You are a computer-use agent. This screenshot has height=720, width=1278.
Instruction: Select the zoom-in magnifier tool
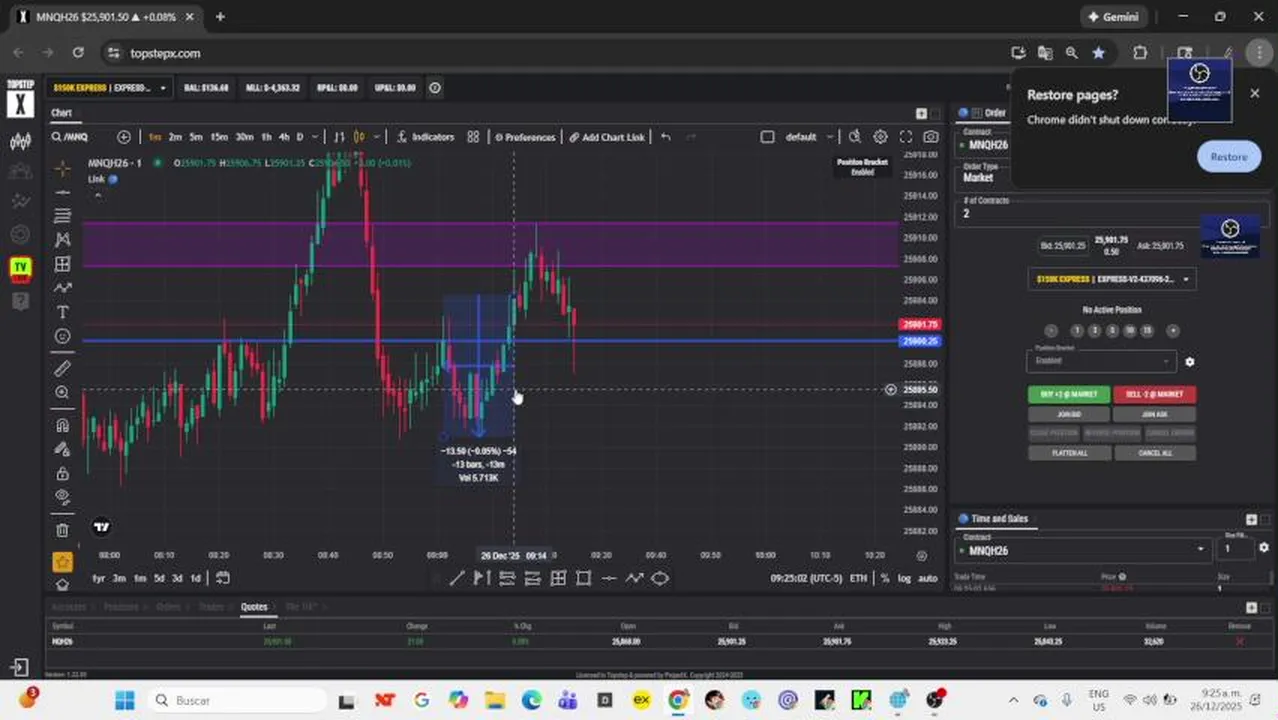(62, 393)
